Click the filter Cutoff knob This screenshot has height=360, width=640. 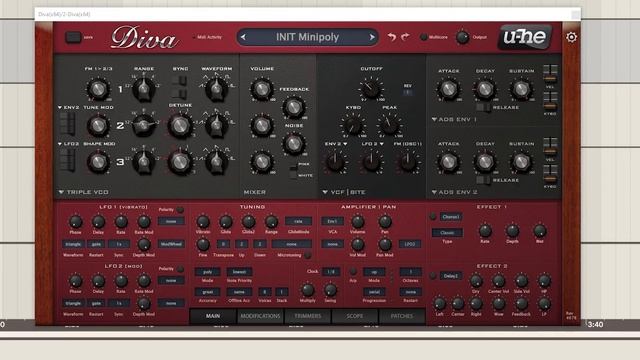click(371, 88)
